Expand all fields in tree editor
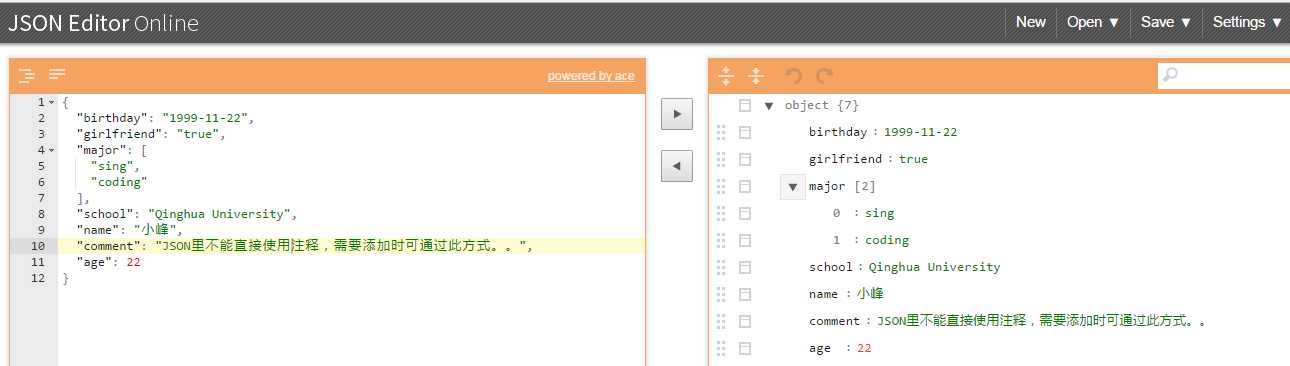This screenshot has width=1290, height=366. [x=726, y=75]
